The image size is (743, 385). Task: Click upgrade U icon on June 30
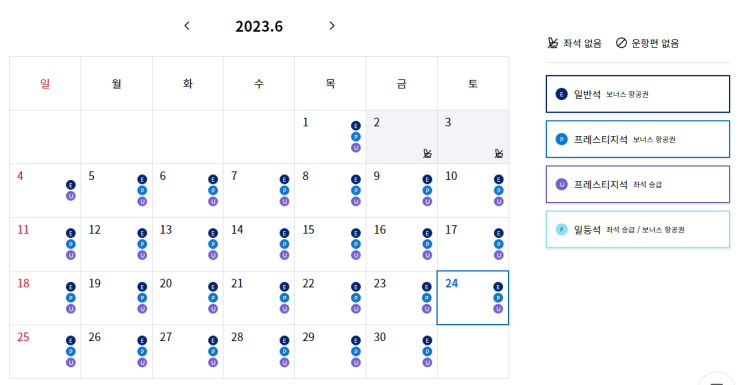point(427,362)
